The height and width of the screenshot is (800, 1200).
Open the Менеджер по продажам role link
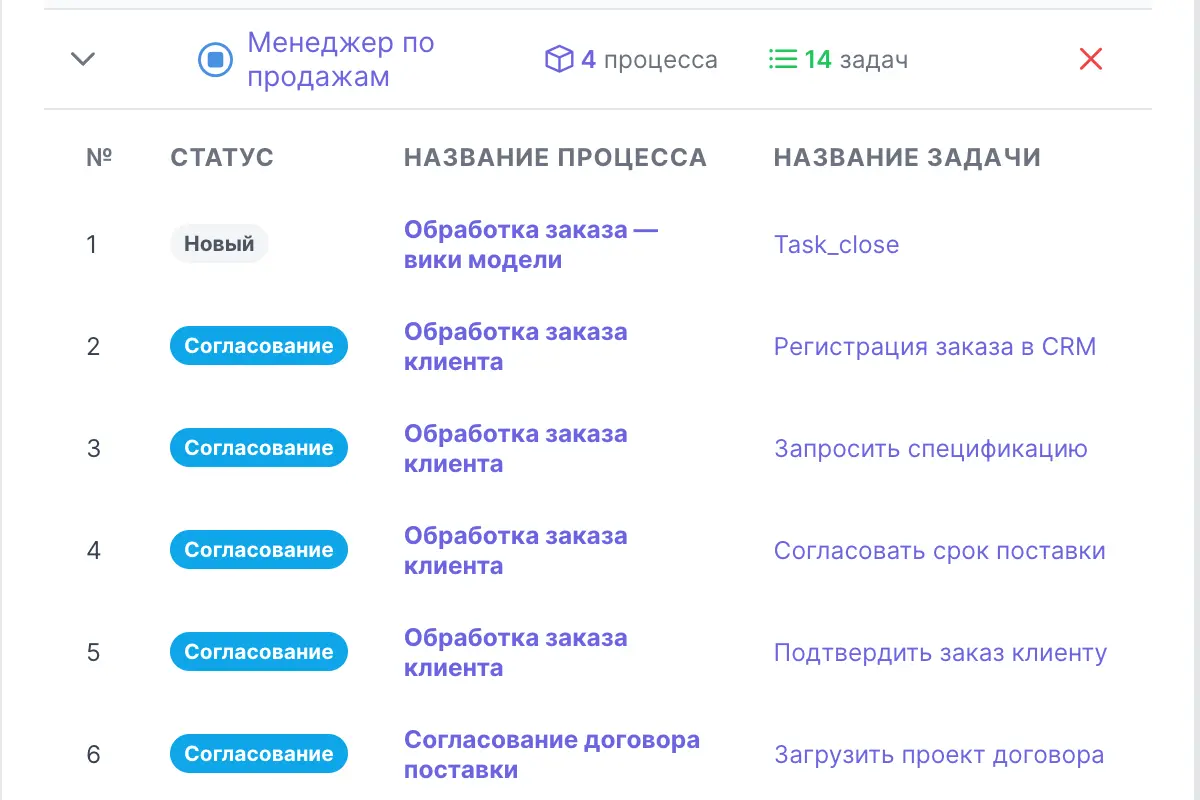(x=340, y=60)
